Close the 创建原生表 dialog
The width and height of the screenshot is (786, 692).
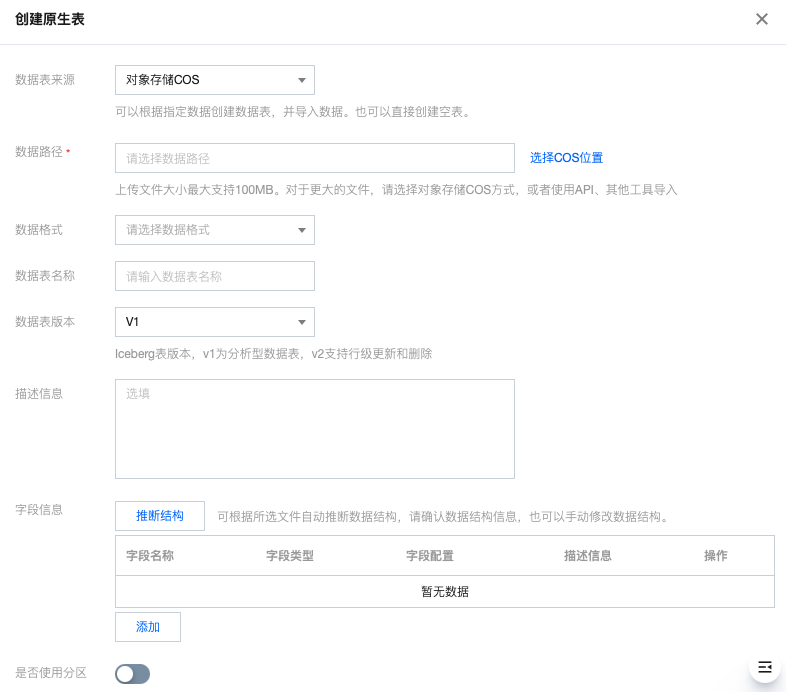pyautogui.click(x=762, y=19)
